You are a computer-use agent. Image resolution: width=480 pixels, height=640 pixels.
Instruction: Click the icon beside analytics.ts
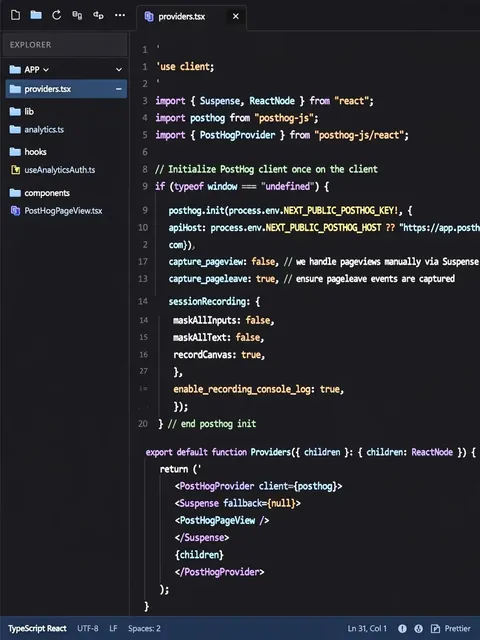(15, 130)
